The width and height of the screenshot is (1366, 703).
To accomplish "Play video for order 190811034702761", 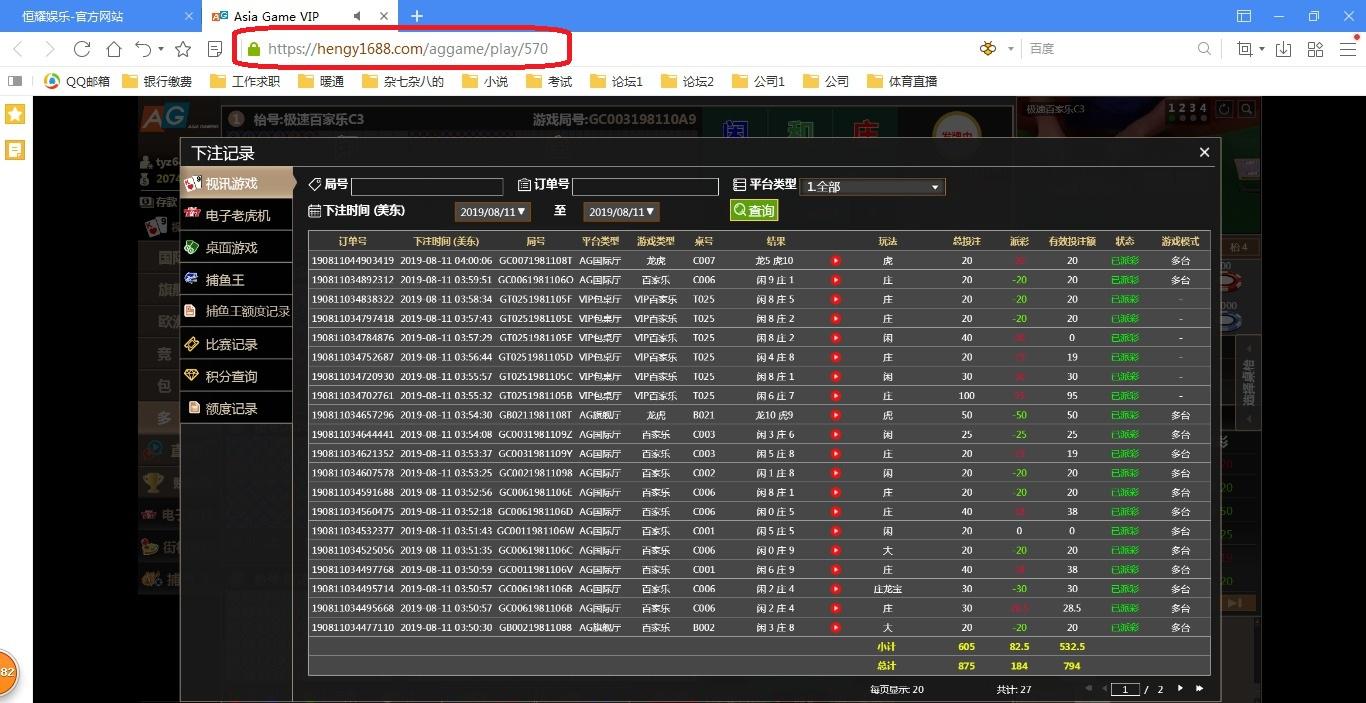I will (836, 396).
